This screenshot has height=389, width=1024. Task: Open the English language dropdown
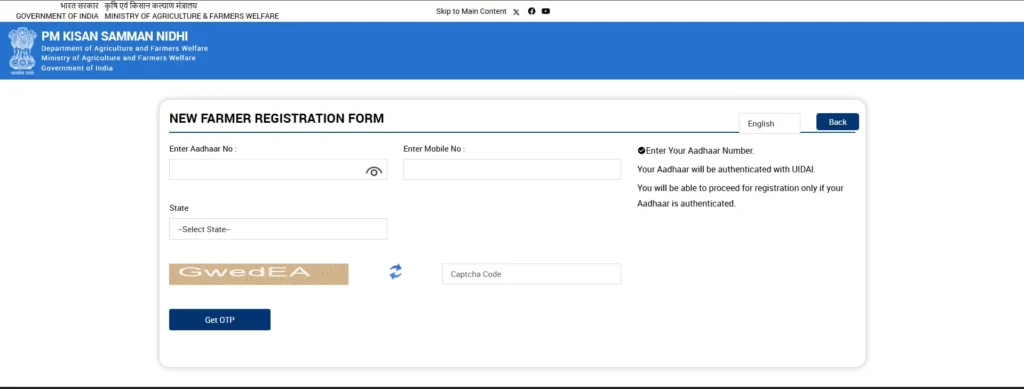(769, 123)
